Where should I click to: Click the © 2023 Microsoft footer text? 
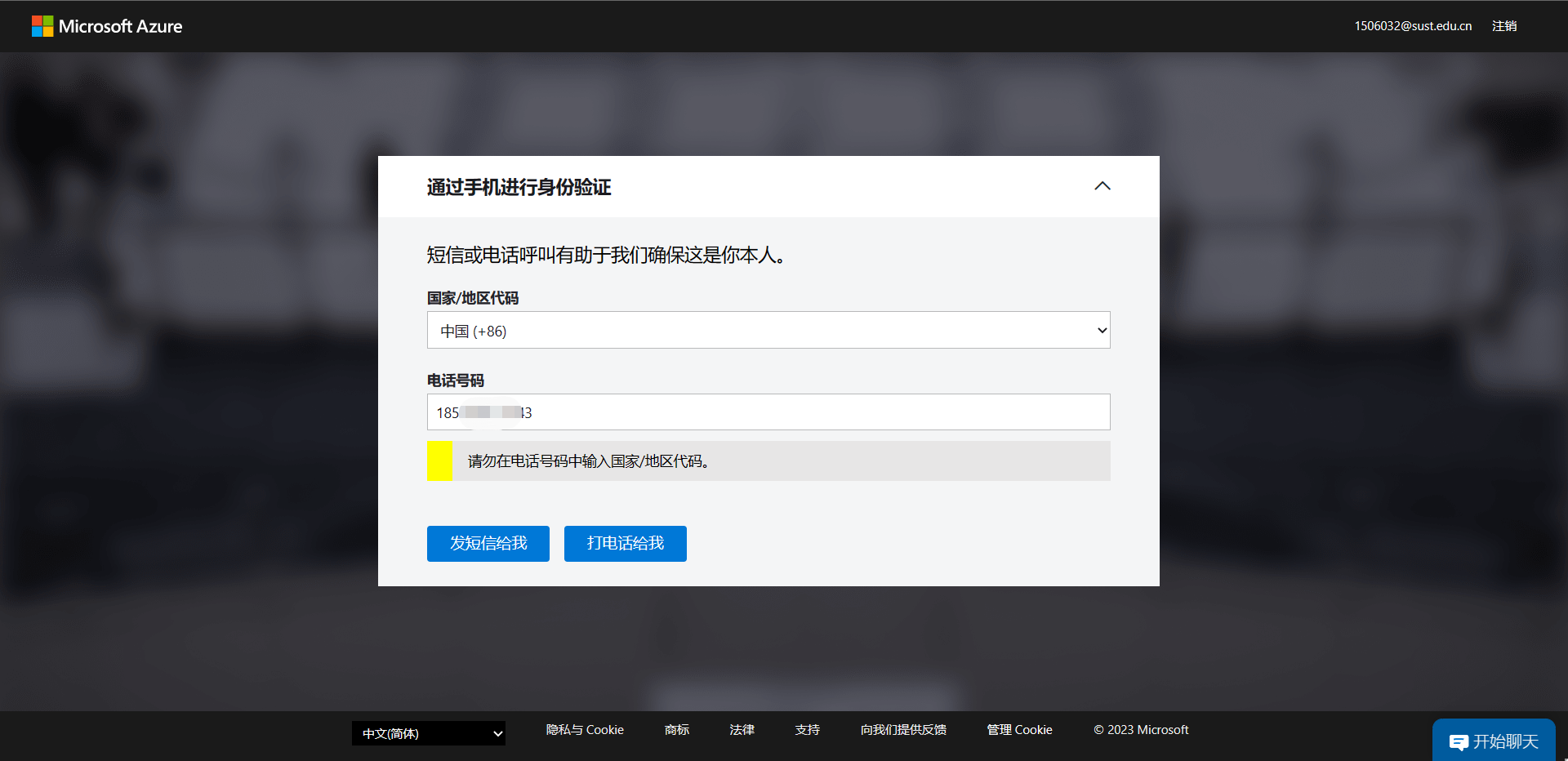pyautogui.click(x=1141, y=730)
